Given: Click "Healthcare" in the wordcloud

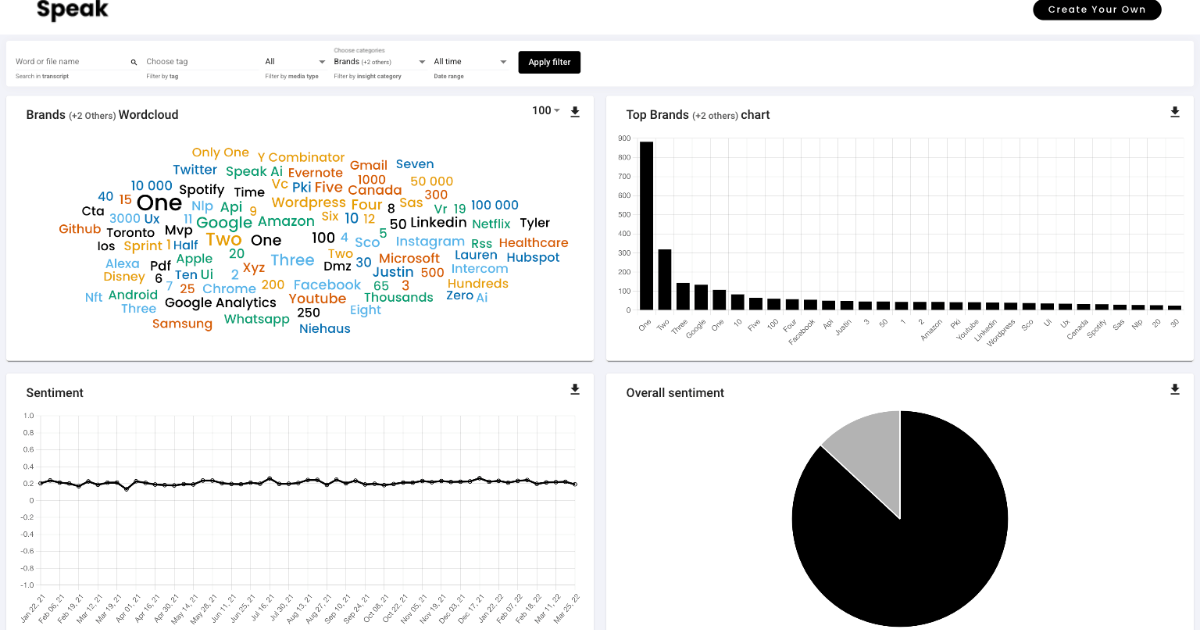Looking at the screenshot, I should click(x=533, y=243).
